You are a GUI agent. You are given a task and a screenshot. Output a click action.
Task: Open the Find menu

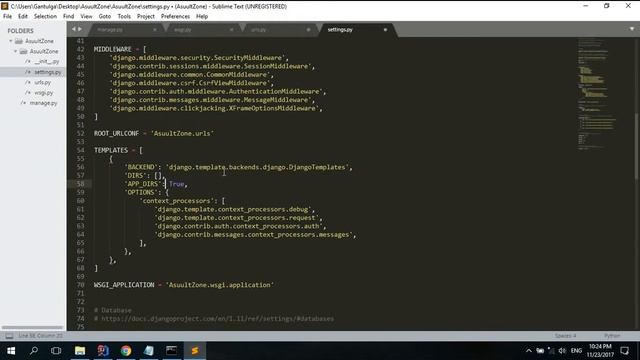point(69,16)
